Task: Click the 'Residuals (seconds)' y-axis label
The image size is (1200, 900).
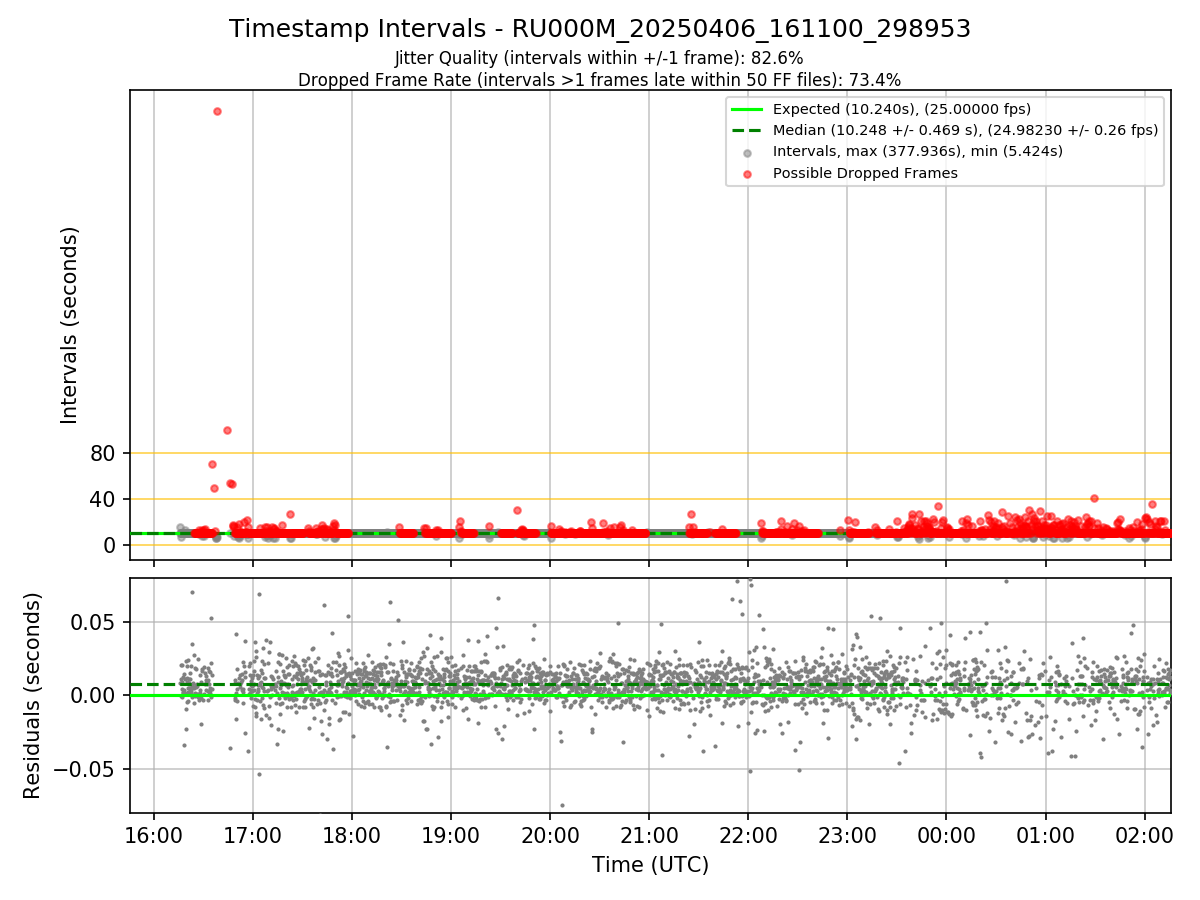Action: coord(33,695)
